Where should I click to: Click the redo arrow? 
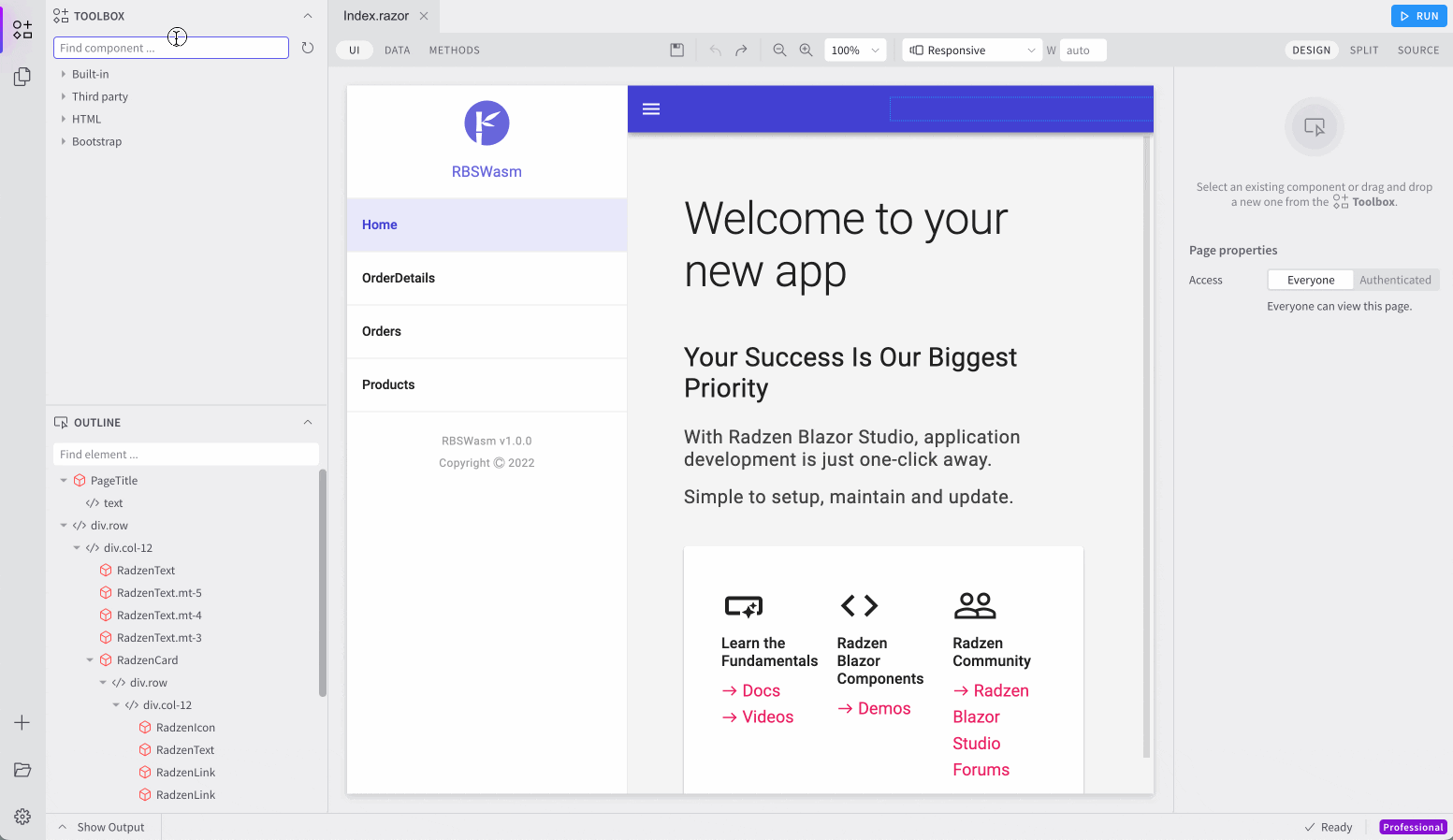(741, 51)
